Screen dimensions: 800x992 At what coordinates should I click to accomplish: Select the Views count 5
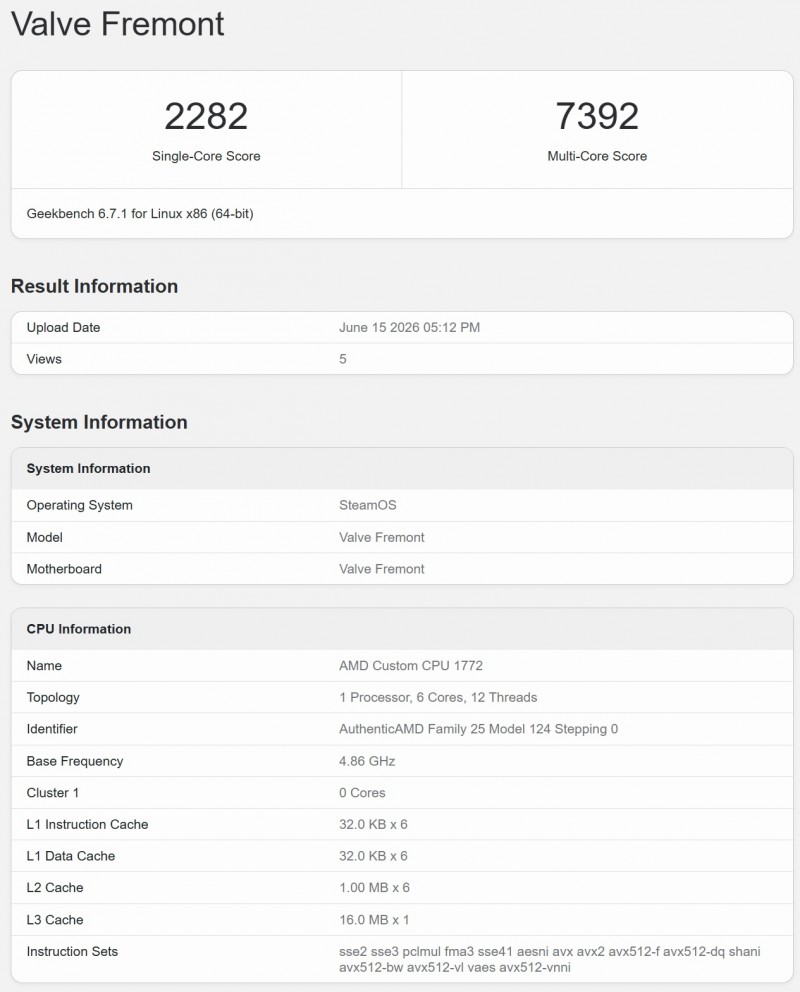[x=343, y=359]
